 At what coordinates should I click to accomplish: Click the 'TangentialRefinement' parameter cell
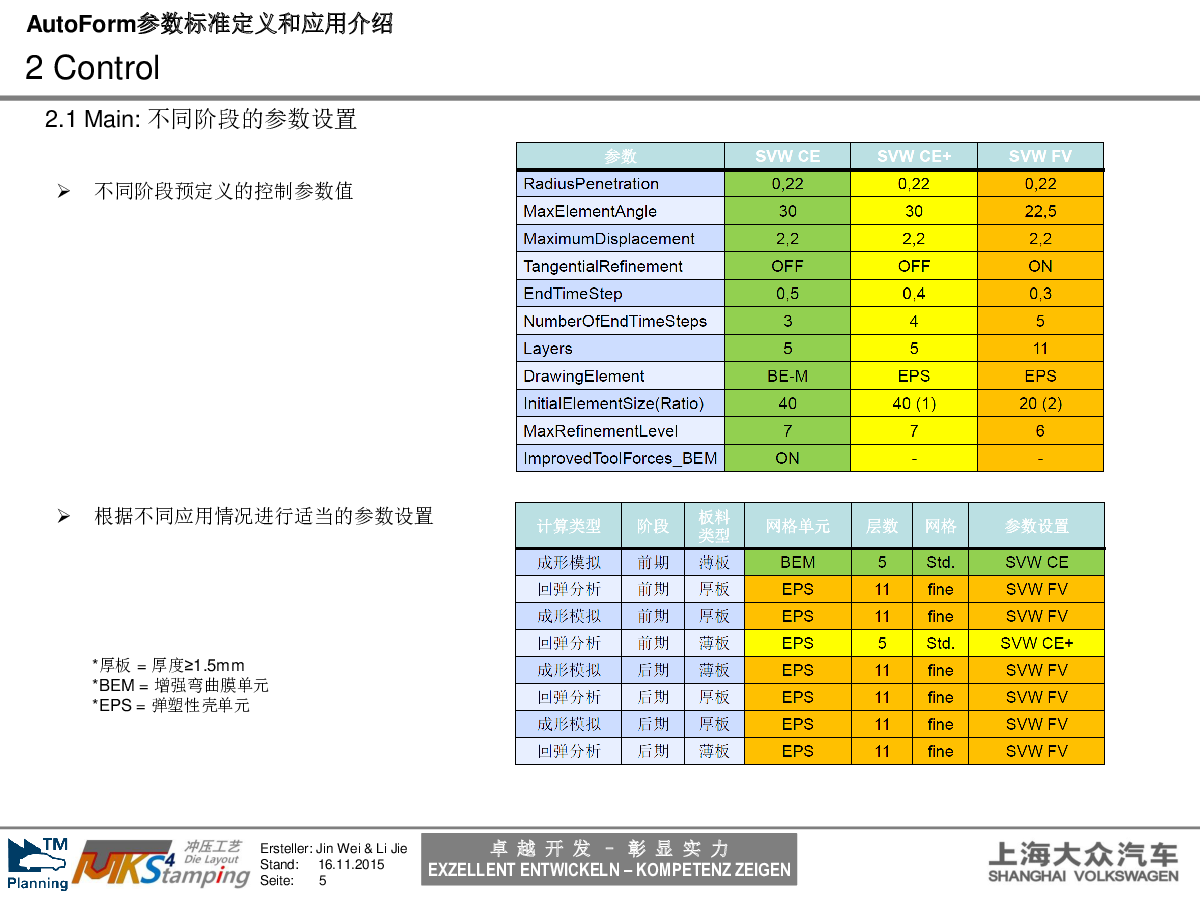click(620, 266)
